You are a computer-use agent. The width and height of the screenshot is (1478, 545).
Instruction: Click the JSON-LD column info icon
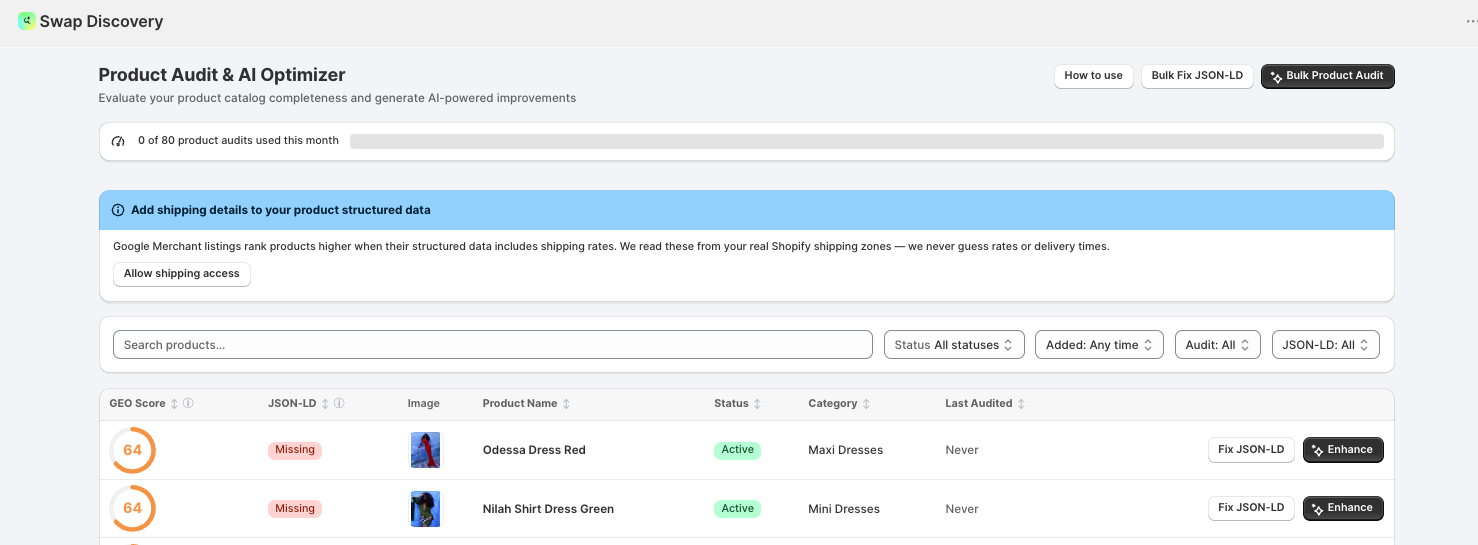(339, 404)
